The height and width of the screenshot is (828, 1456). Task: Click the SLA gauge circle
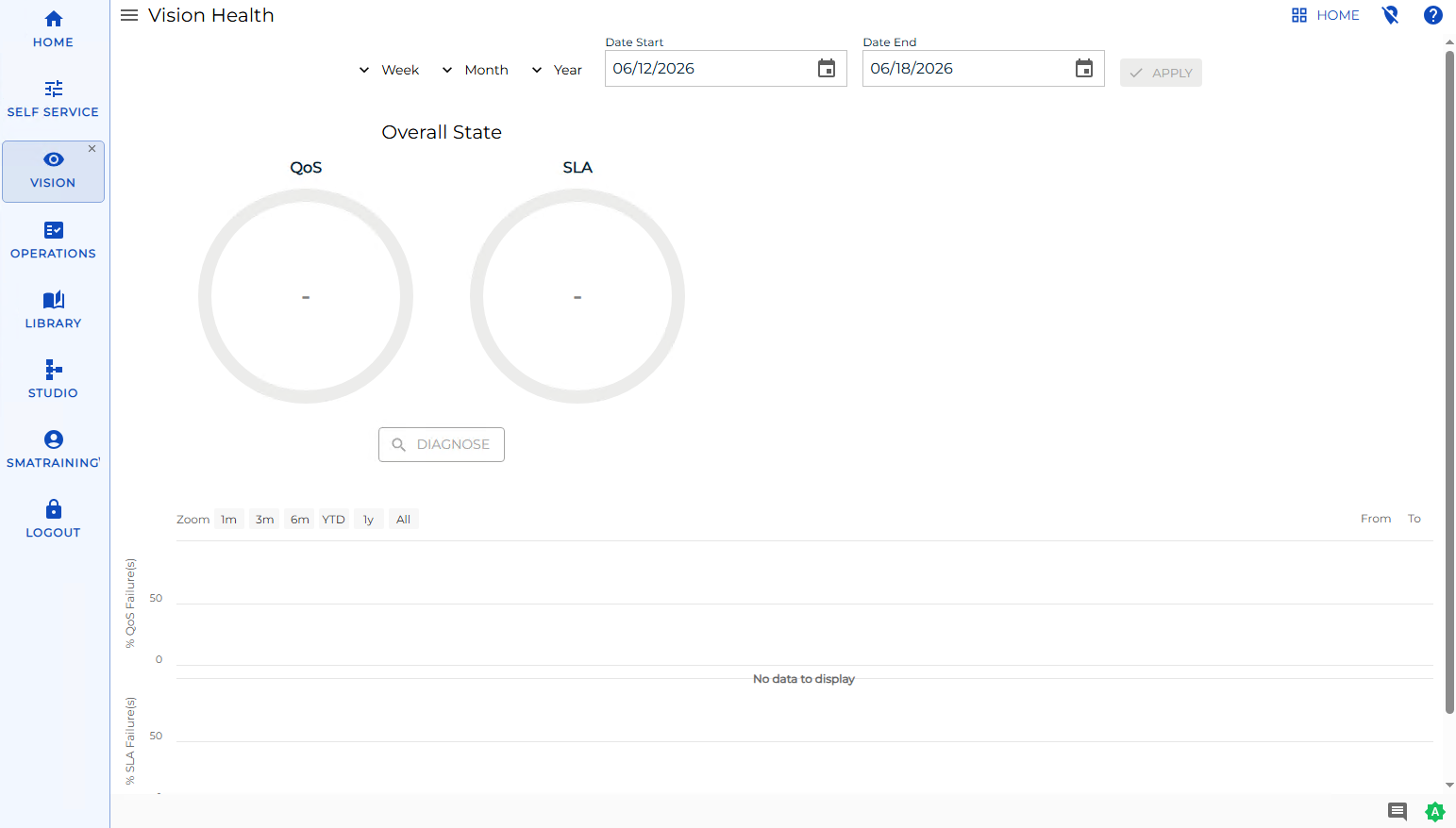point(577,296)
